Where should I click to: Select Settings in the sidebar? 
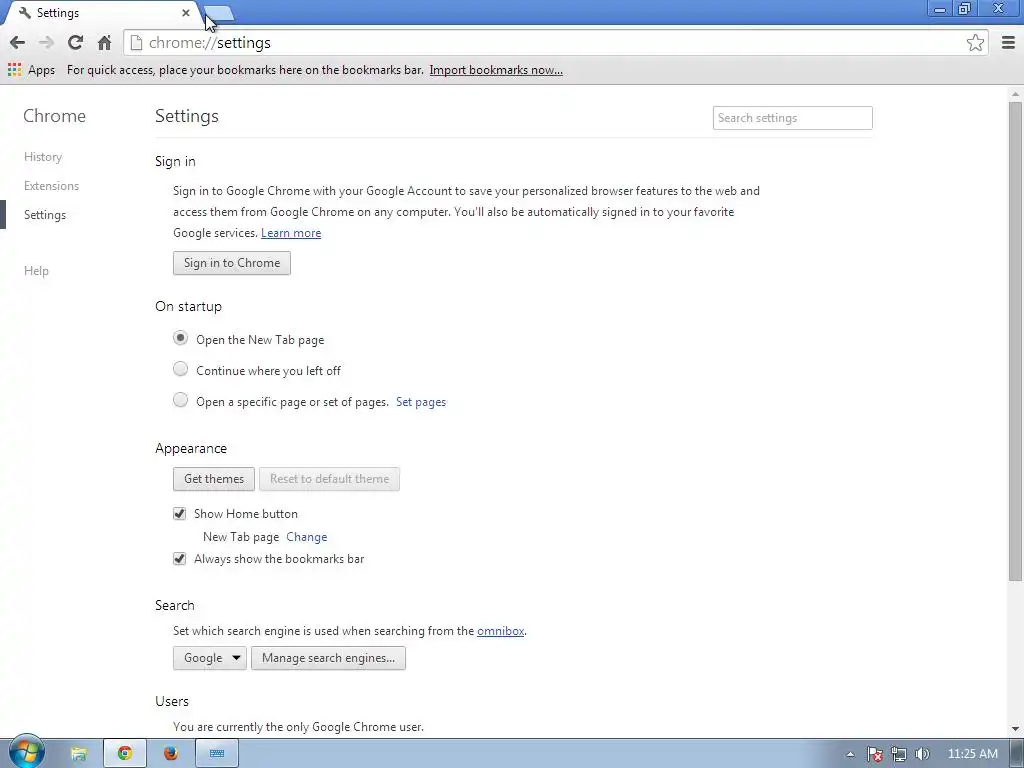click(x=45, y=215)
